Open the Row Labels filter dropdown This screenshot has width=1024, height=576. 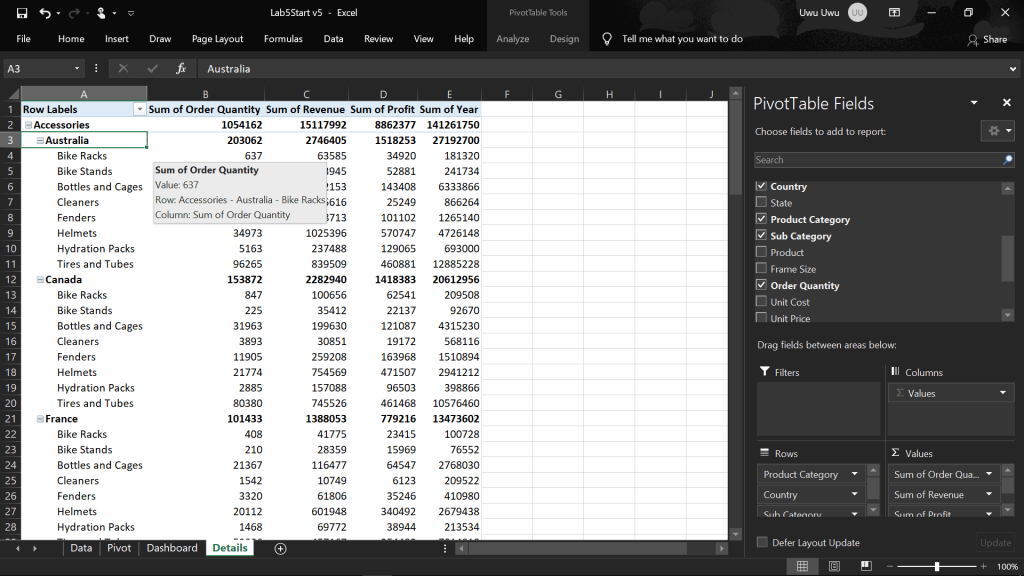tap(139, 109)
